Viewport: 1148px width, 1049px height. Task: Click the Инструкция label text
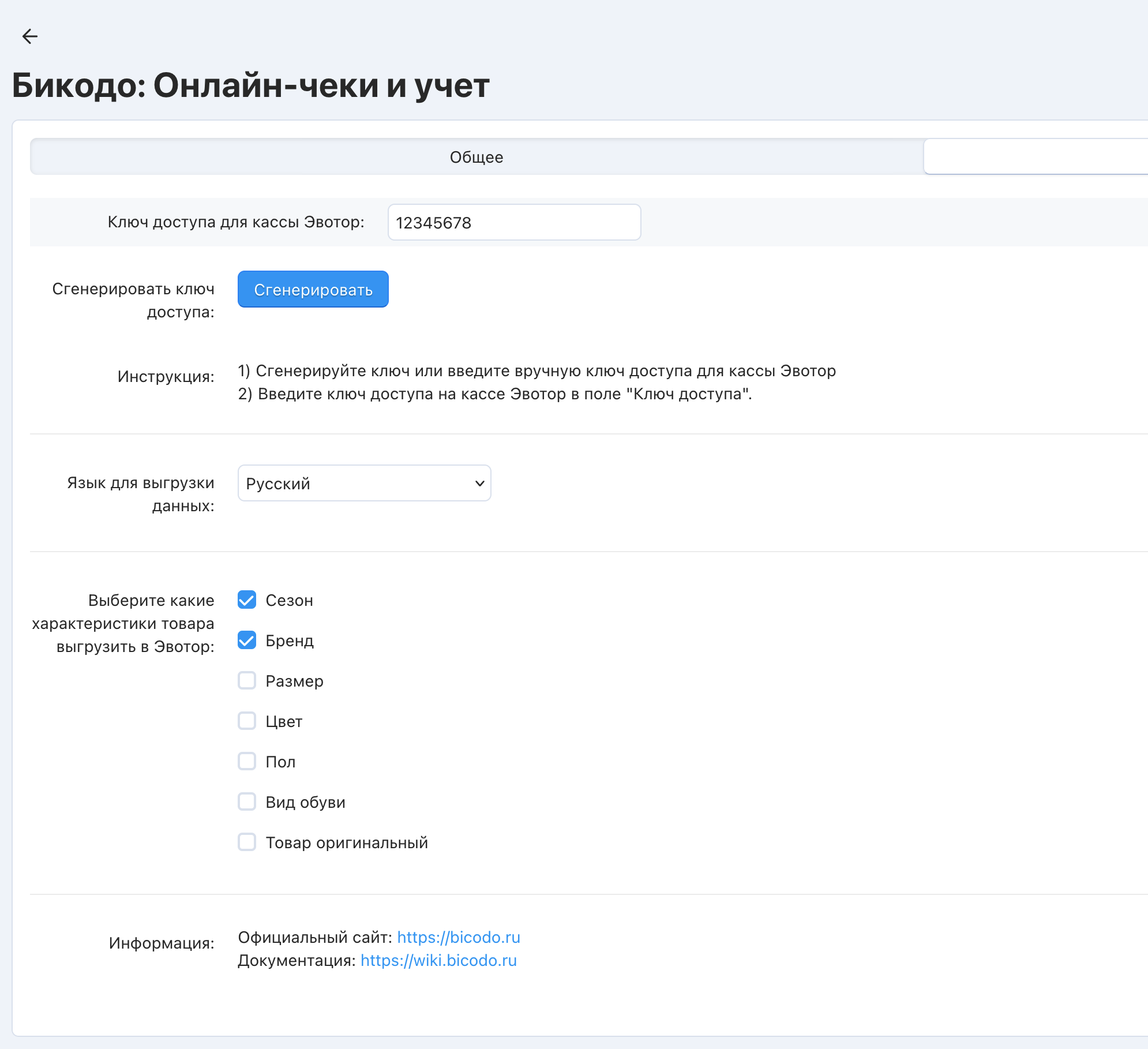coord(166,377)
